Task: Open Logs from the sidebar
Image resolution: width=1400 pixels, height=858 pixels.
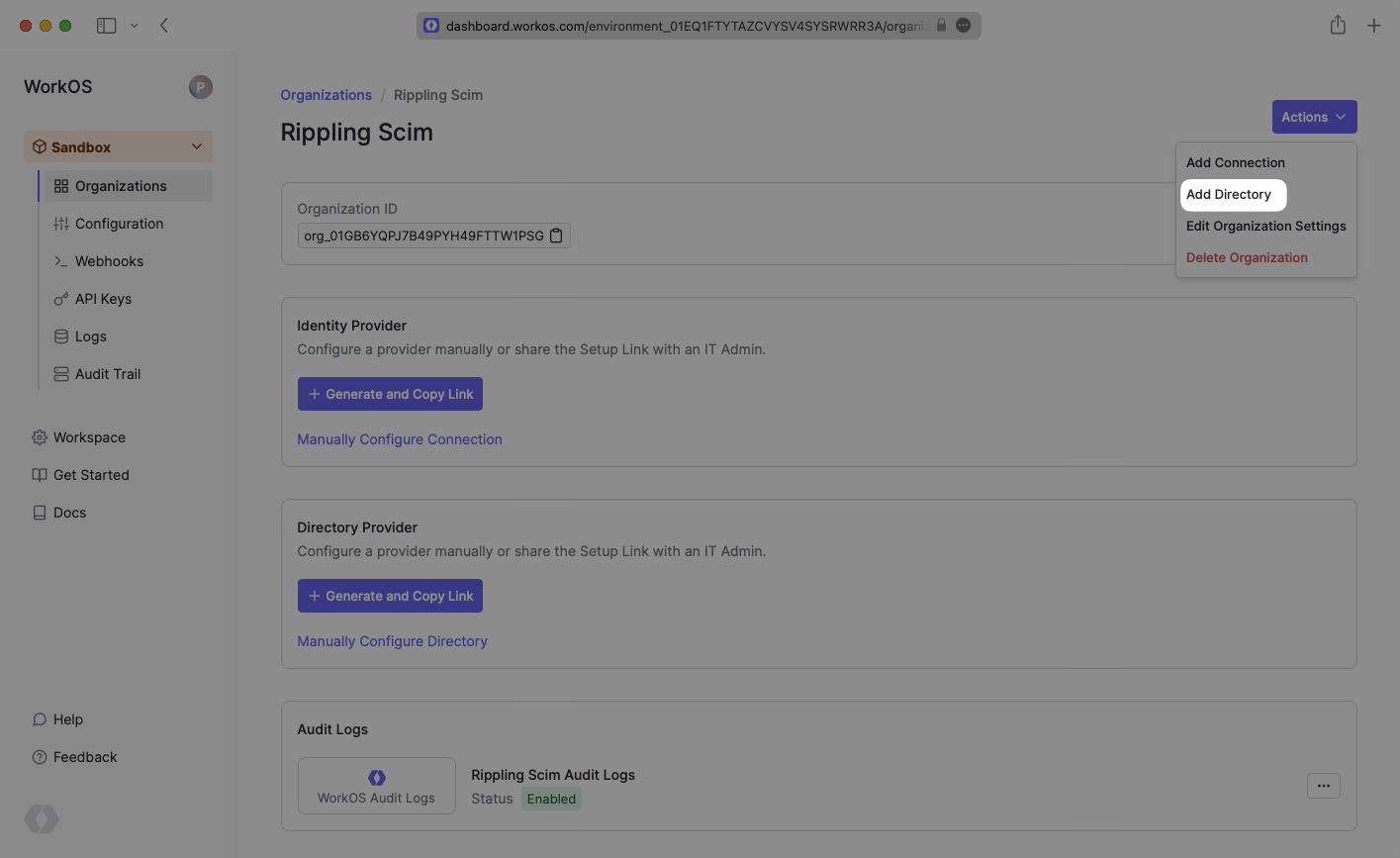Action: [x=90, y=336]
